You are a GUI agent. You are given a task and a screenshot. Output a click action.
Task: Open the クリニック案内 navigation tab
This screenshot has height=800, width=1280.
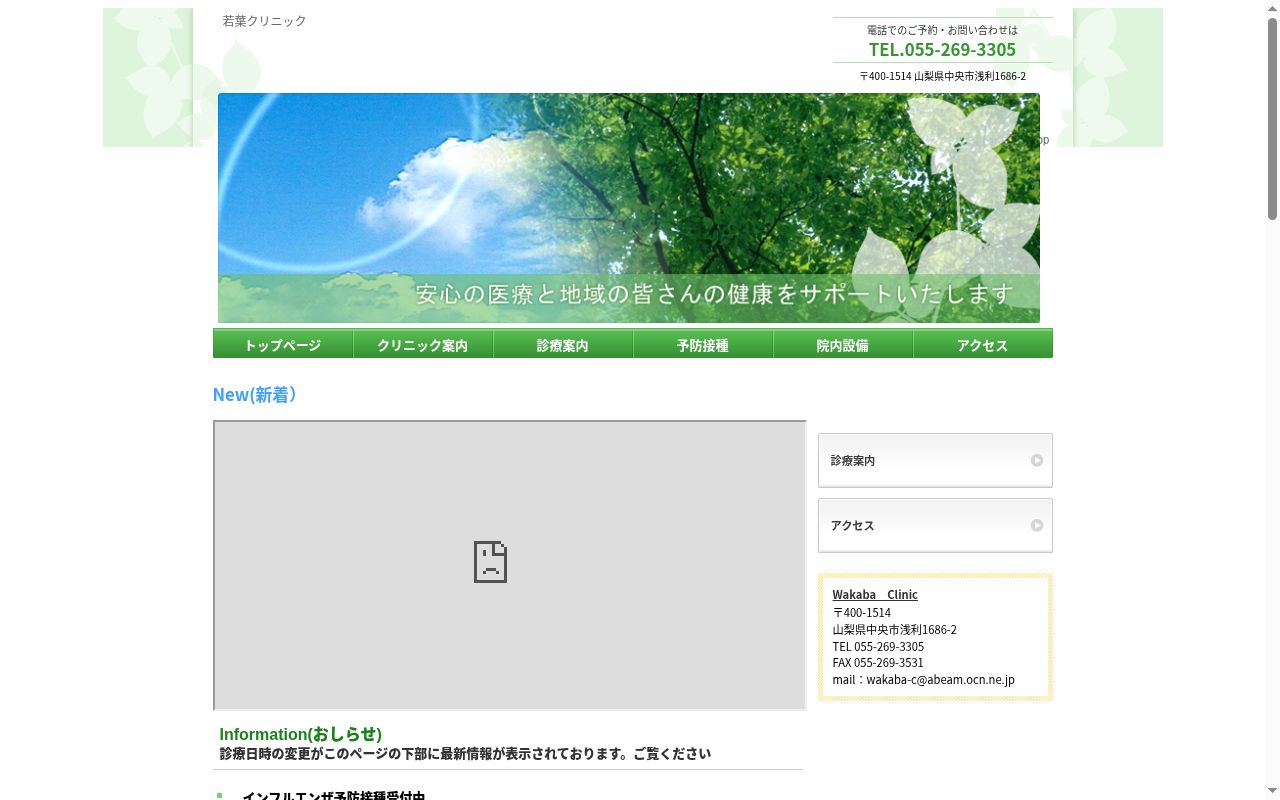click(423, 344)
